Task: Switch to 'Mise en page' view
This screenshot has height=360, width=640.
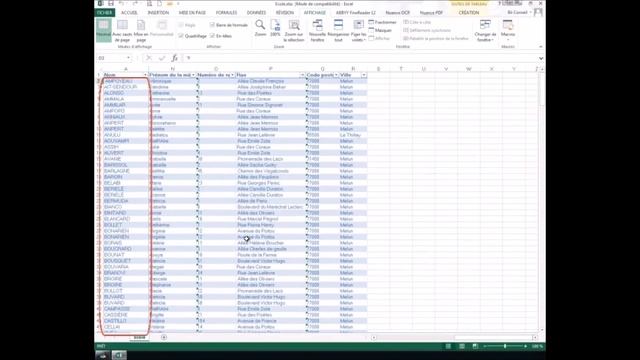Action: 141,31
